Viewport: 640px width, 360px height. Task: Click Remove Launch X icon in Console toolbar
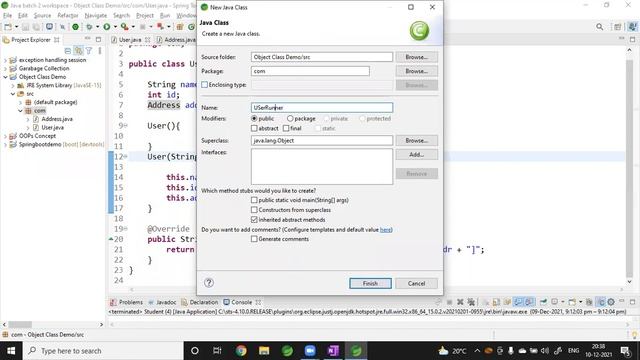tap(460, 302)
